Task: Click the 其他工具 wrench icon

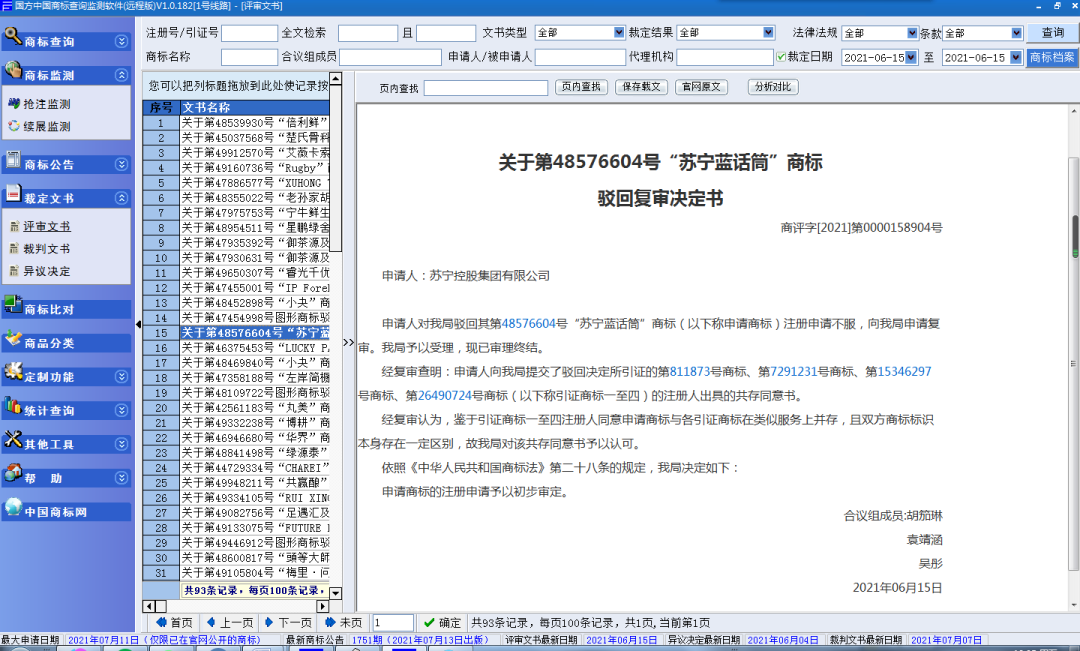Action: [x=12, y=440]
